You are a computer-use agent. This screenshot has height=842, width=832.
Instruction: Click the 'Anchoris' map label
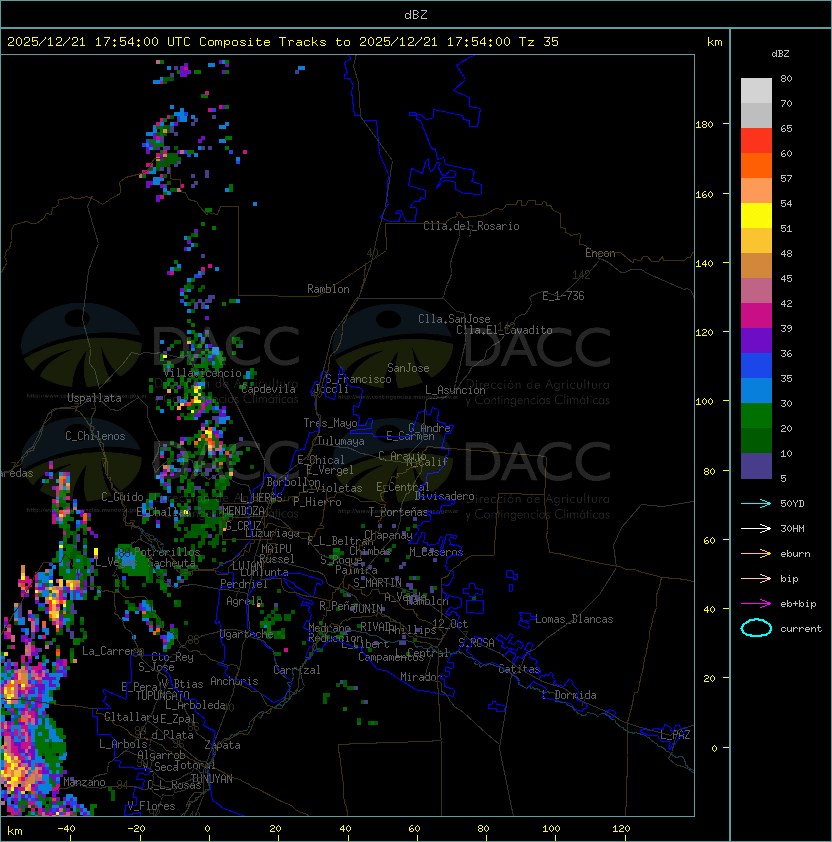click(234, 681)
